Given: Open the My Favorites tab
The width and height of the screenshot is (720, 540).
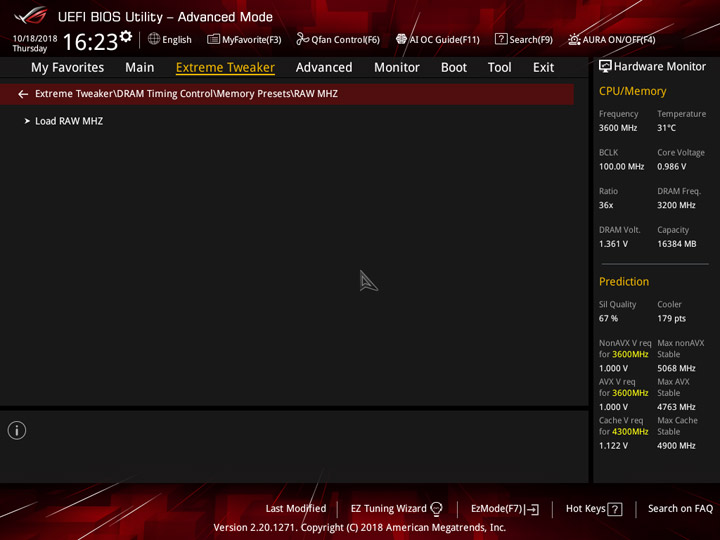Looking at the screenshot, I should coord(68,68).
